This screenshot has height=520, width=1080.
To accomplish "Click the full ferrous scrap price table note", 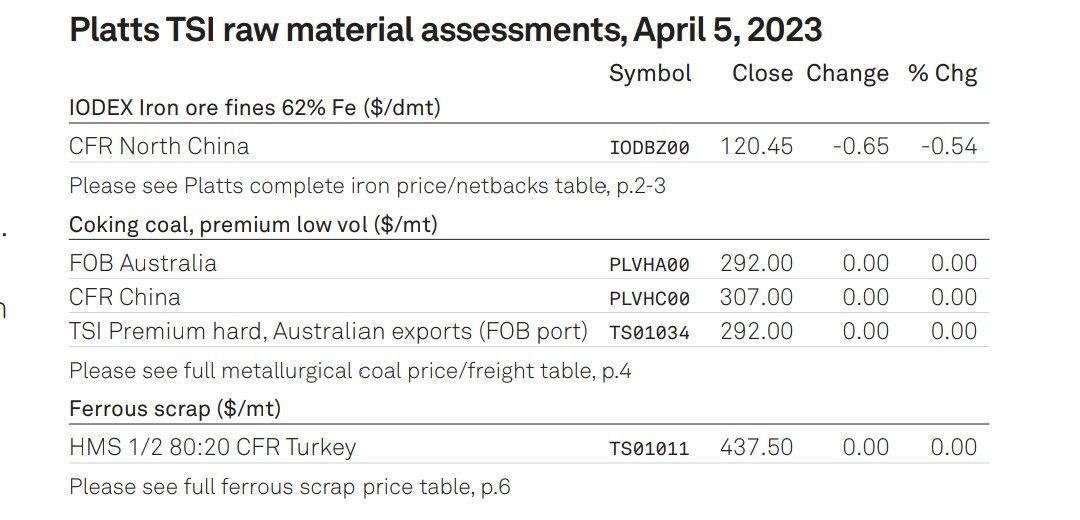I will point(290,487).
